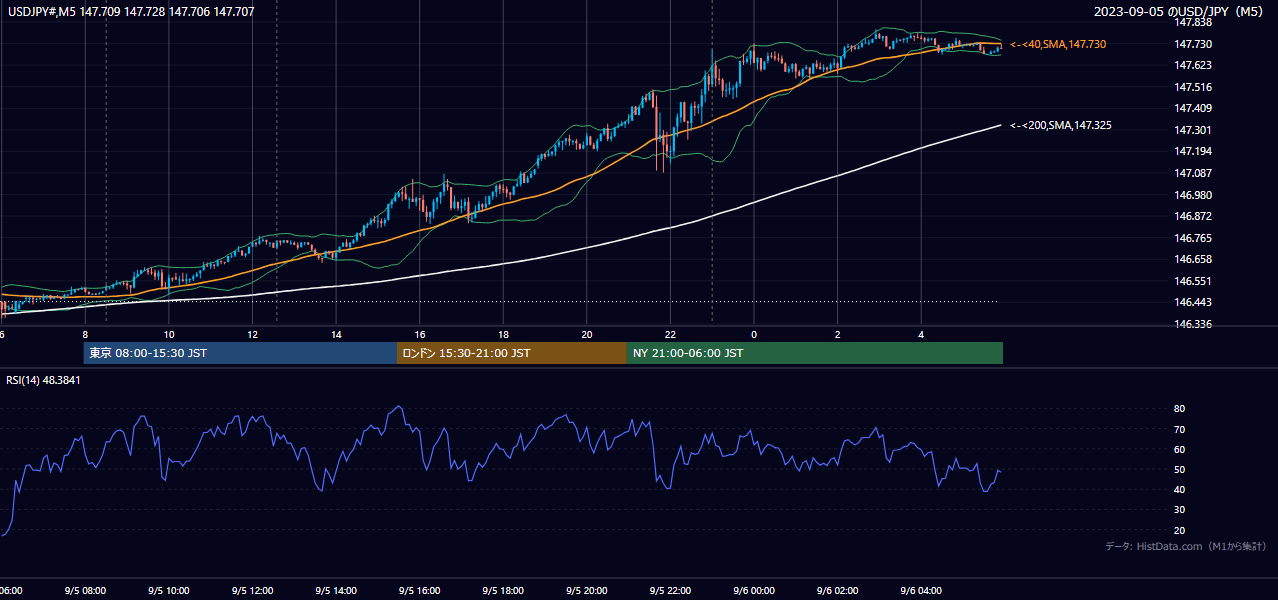Click the 9/5 08:00 bottom date label

tap(85, 591)
